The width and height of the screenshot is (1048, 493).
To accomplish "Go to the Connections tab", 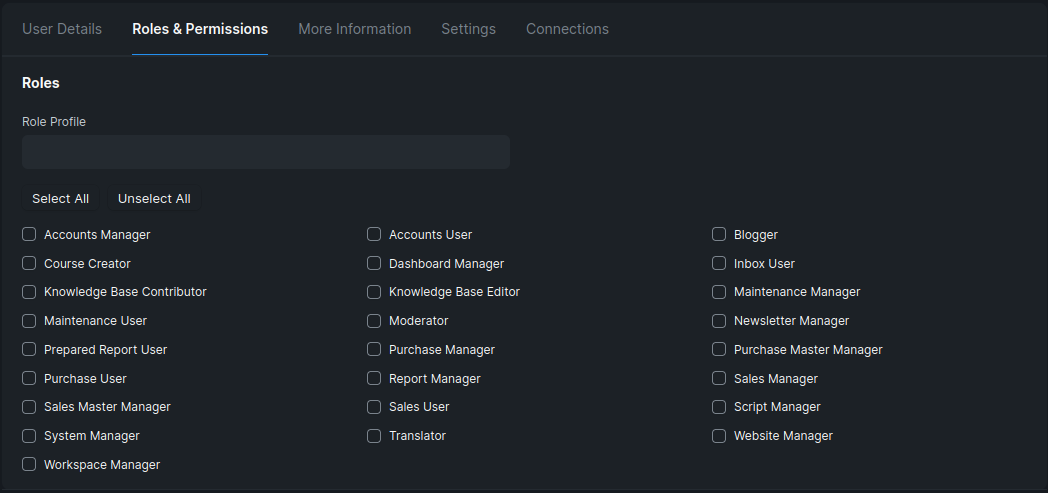I will (567, 29).
